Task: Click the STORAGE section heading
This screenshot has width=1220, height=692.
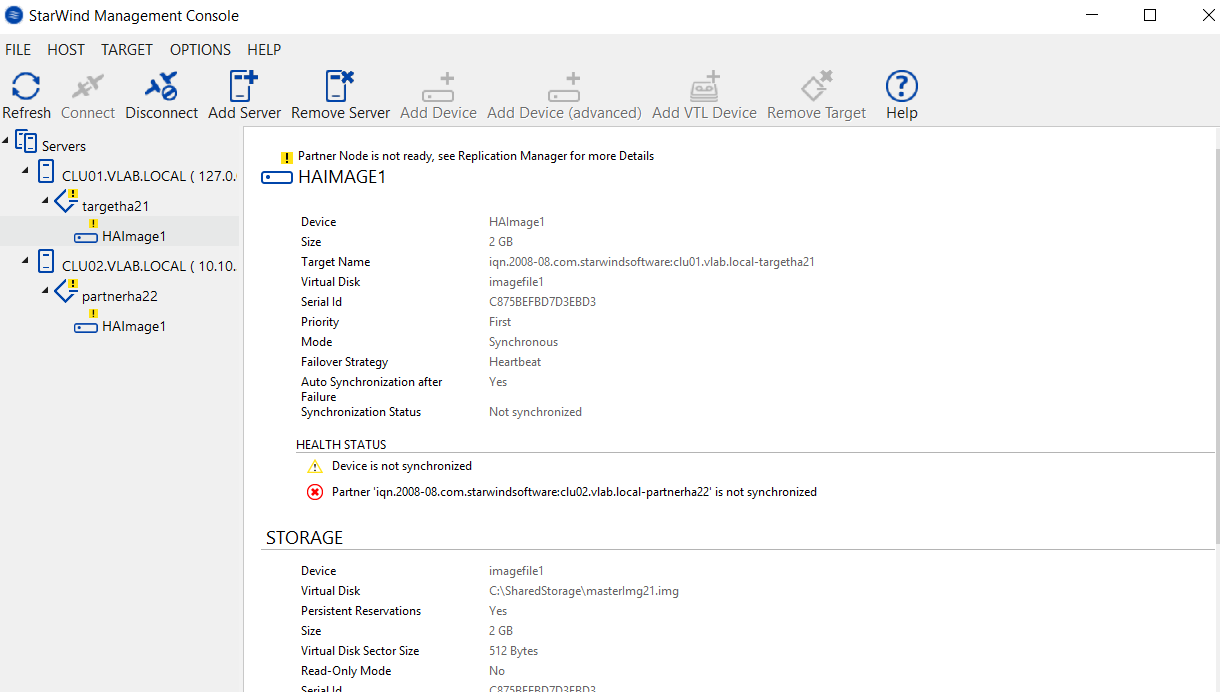Action: (x=304, y=538)
